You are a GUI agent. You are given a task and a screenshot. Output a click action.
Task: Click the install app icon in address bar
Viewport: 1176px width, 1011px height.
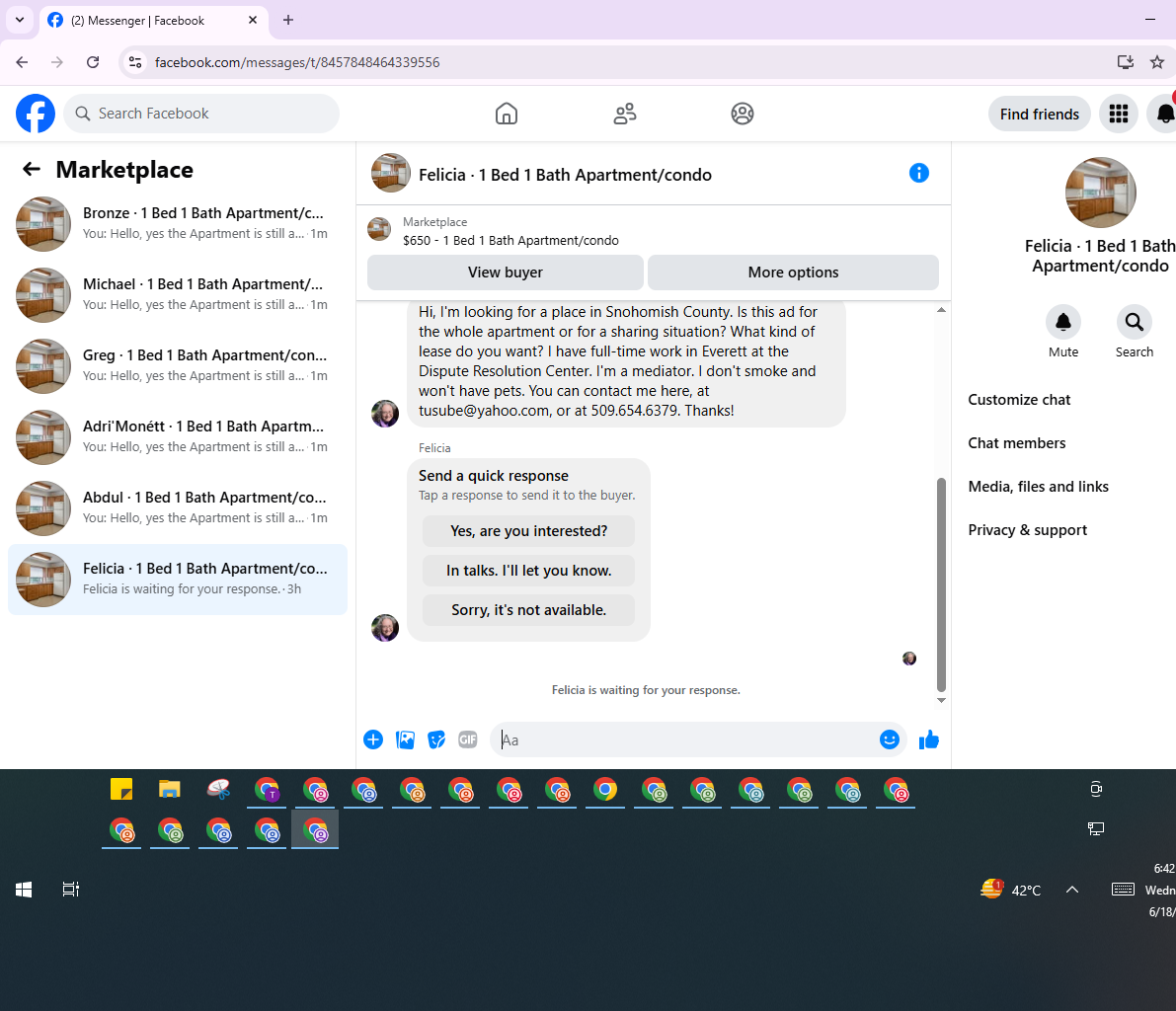(x=1125, y=62)
